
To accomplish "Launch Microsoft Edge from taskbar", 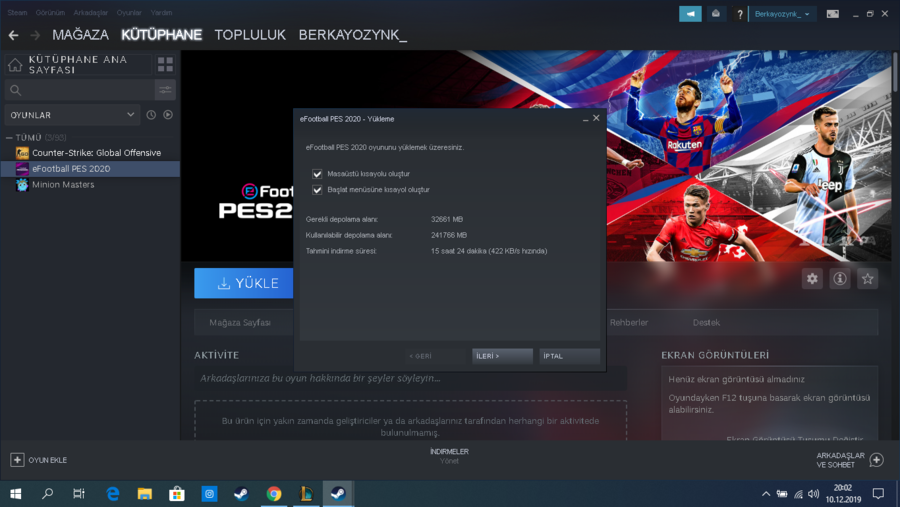I will 112,494.
